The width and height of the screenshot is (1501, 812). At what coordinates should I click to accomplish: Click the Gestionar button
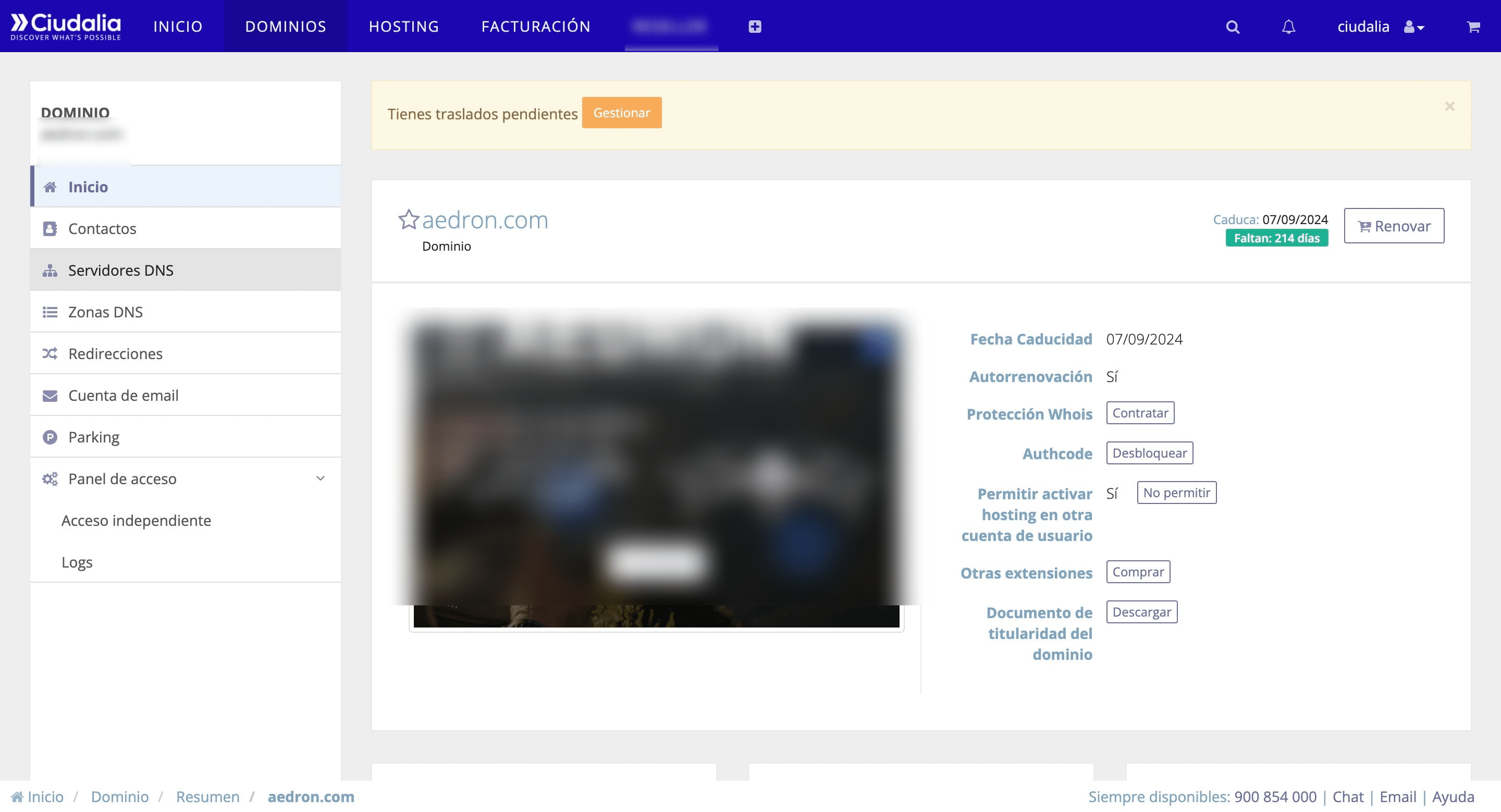pos(621,113)
